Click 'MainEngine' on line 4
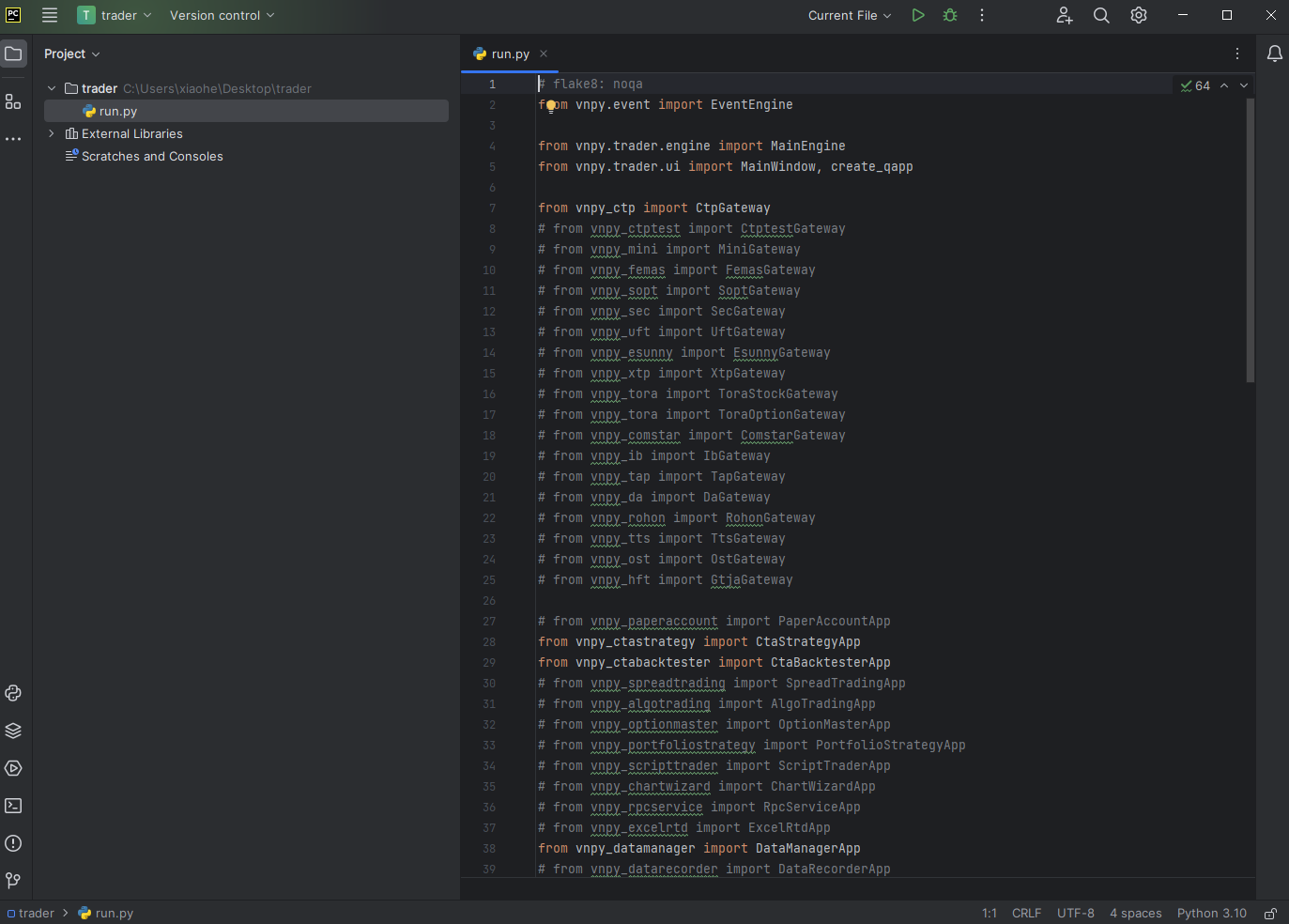 point(807,146)
